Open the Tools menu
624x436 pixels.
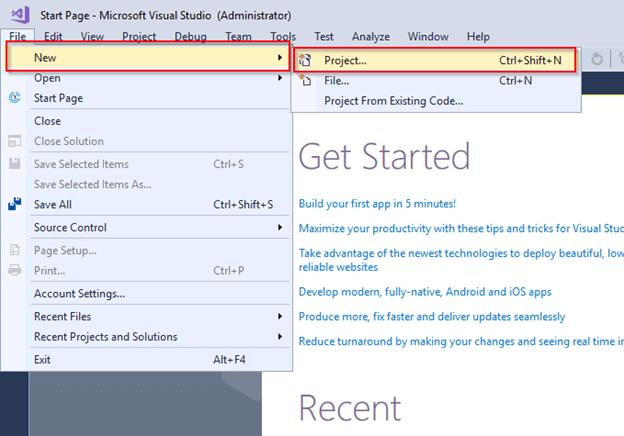tap(283, 37)
